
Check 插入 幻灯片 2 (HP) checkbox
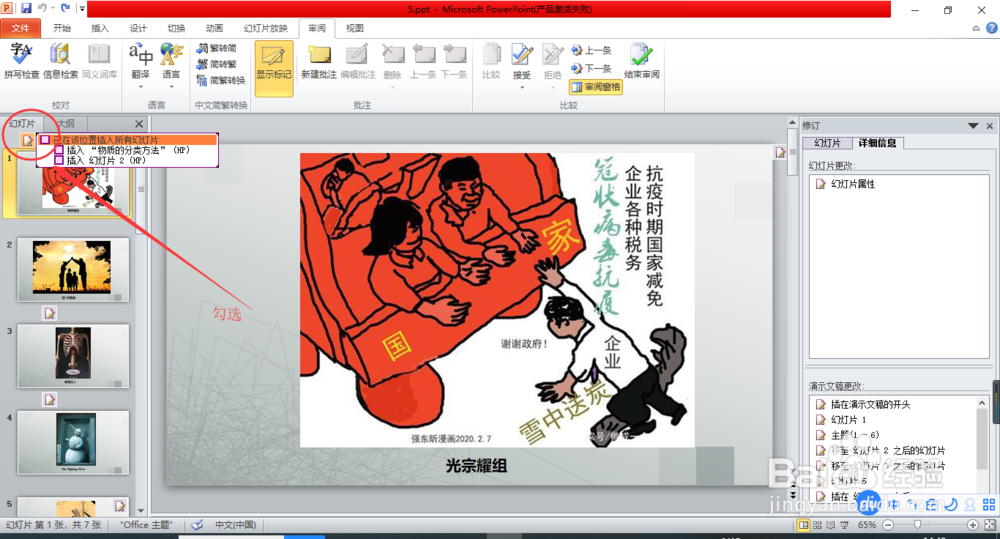(59, 160)
